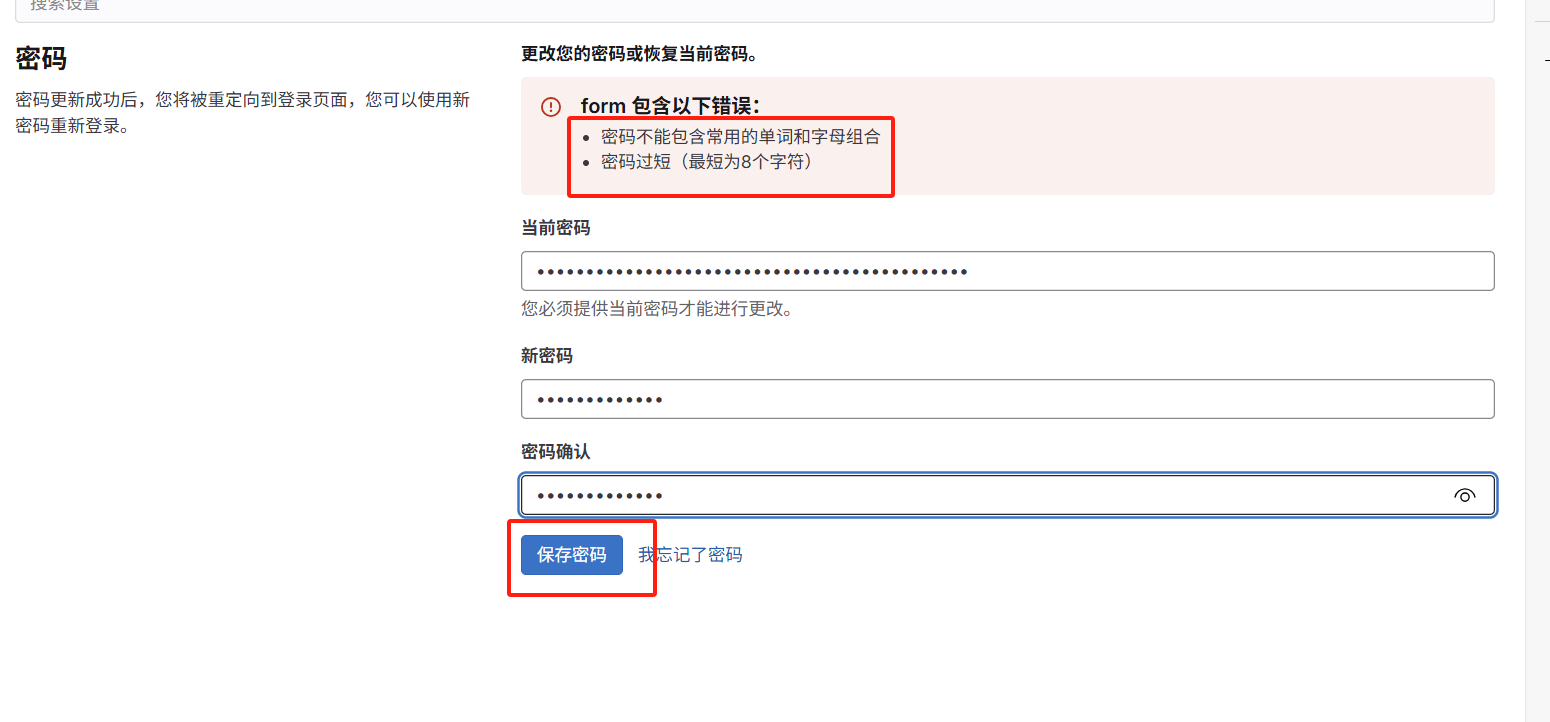Click the 当前密码 field label
Viewport: 1550px width, 722px height.
[556, 228]
